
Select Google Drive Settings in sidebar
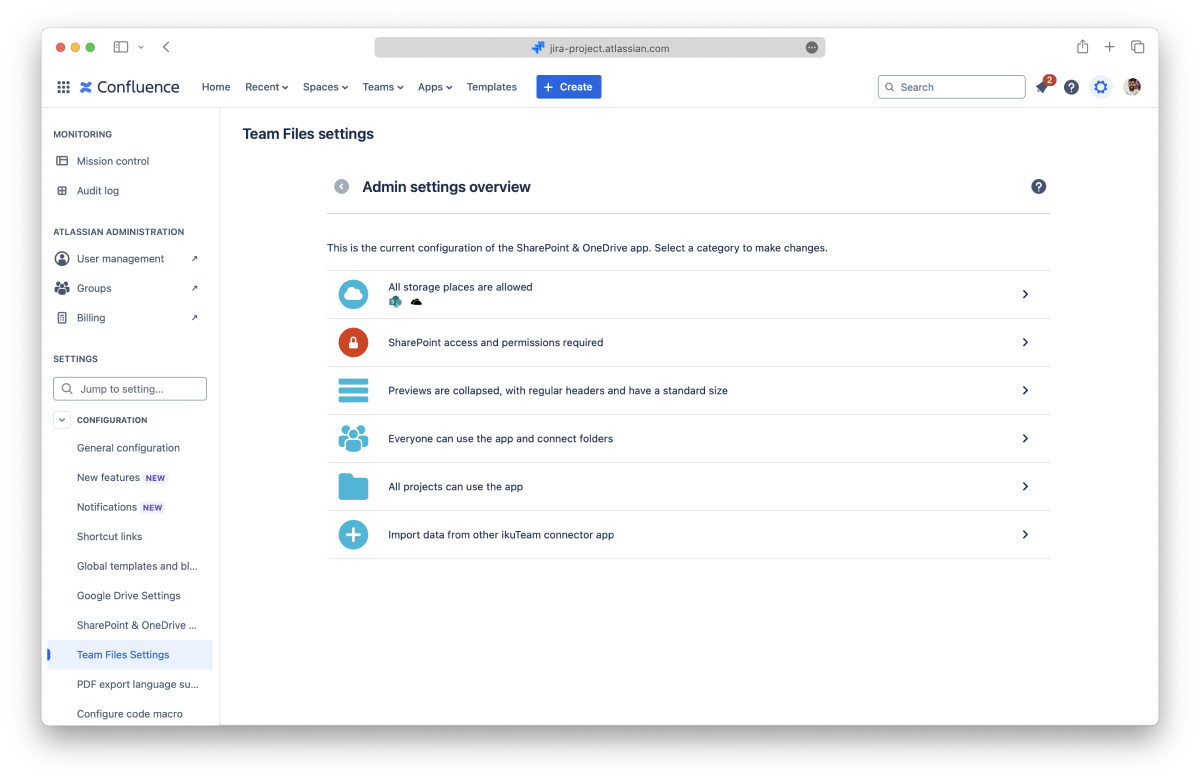pos(128,596)
